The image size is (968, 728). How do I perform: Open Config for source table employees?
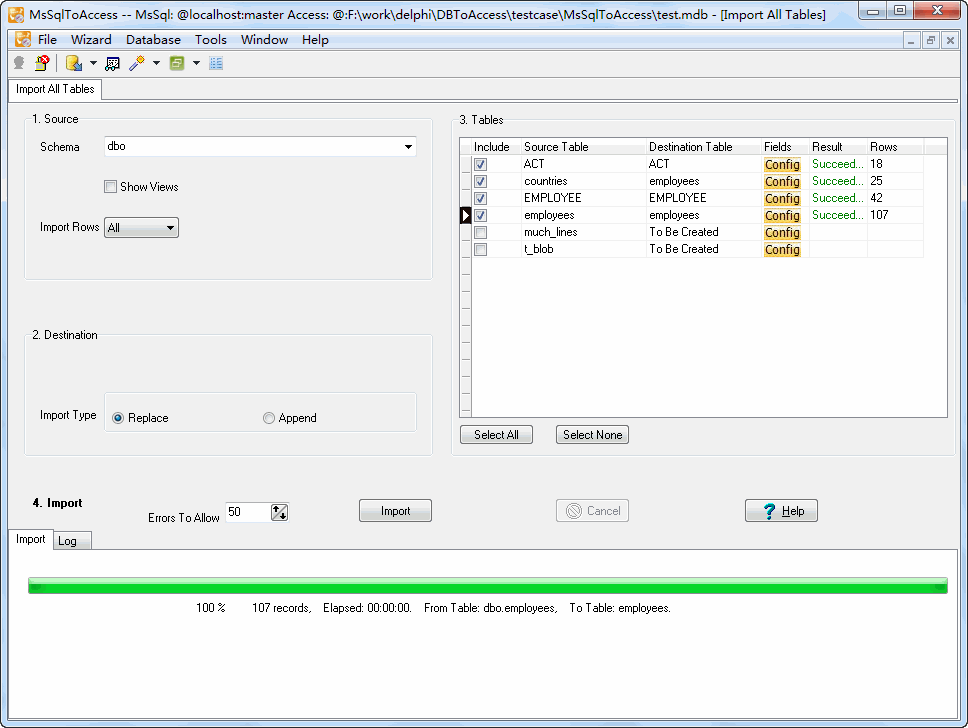(782, 215)
